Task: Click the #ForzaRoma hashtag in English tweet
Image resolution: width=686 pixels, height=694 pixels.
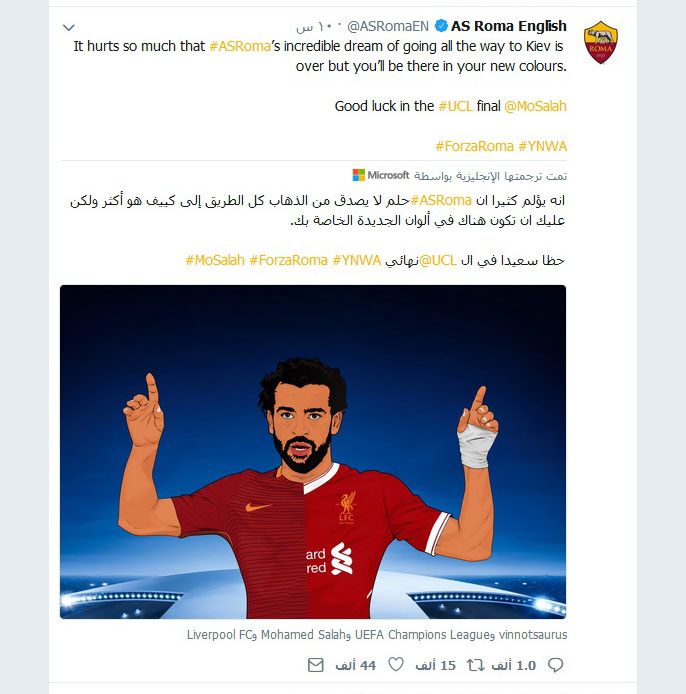Action: coord(474,146)
